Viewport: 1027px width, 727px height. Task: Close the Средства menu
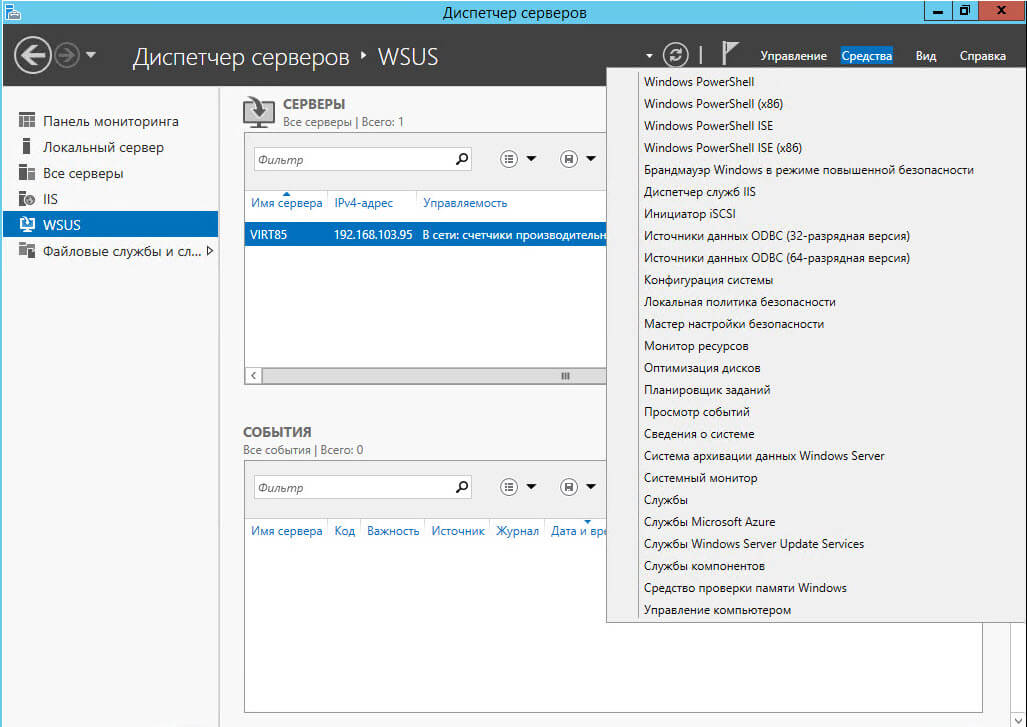click(x=867, y=56)
